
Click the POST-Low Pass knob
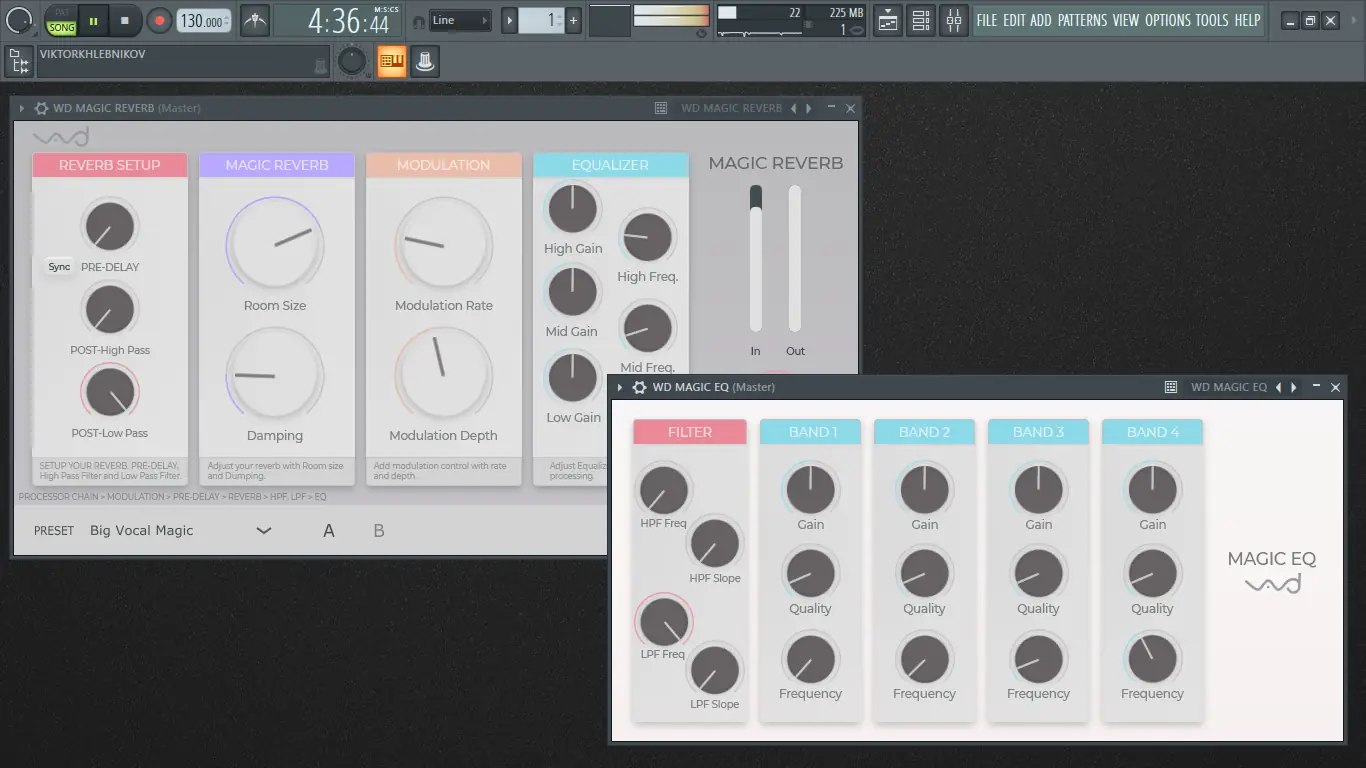tap(110, 392)
